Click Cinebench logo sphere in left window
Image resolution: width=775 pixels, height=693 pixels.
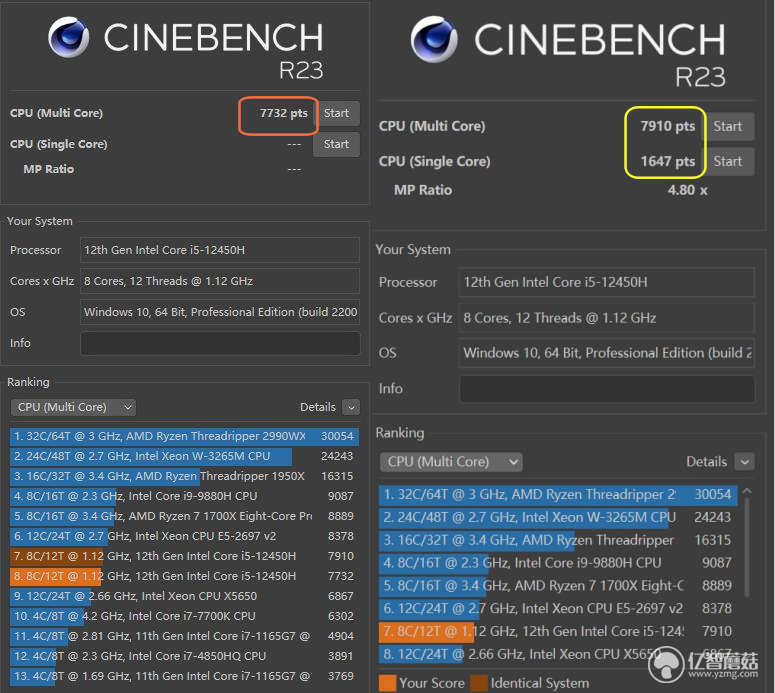[69, 38]
